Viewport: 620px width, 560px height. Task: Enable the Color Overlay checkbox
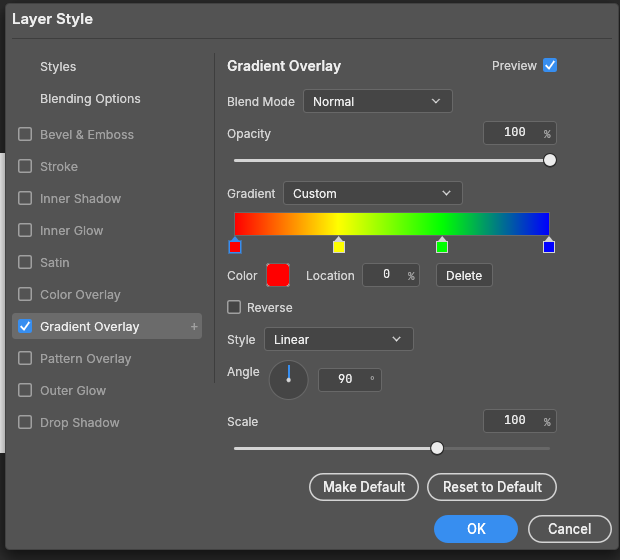25,294
